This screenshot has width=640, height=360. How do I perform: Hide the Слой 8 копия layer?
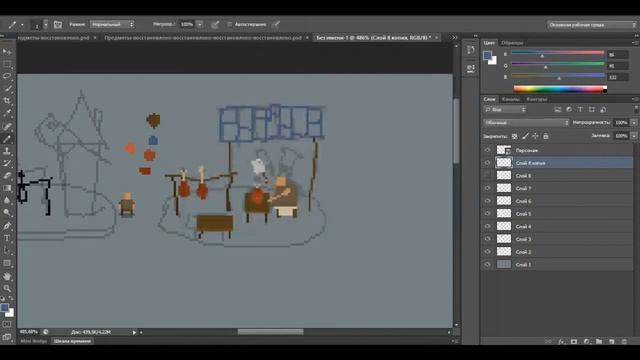click(x=487, y=163)
